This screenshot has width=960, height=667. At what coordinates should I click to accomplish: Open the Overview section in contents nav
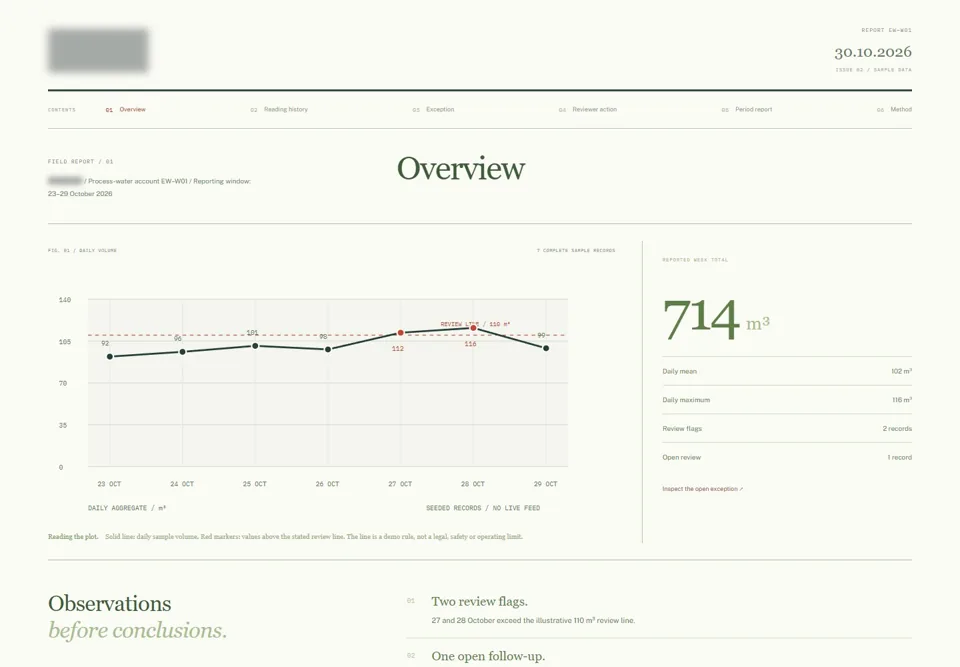point(126,110)
